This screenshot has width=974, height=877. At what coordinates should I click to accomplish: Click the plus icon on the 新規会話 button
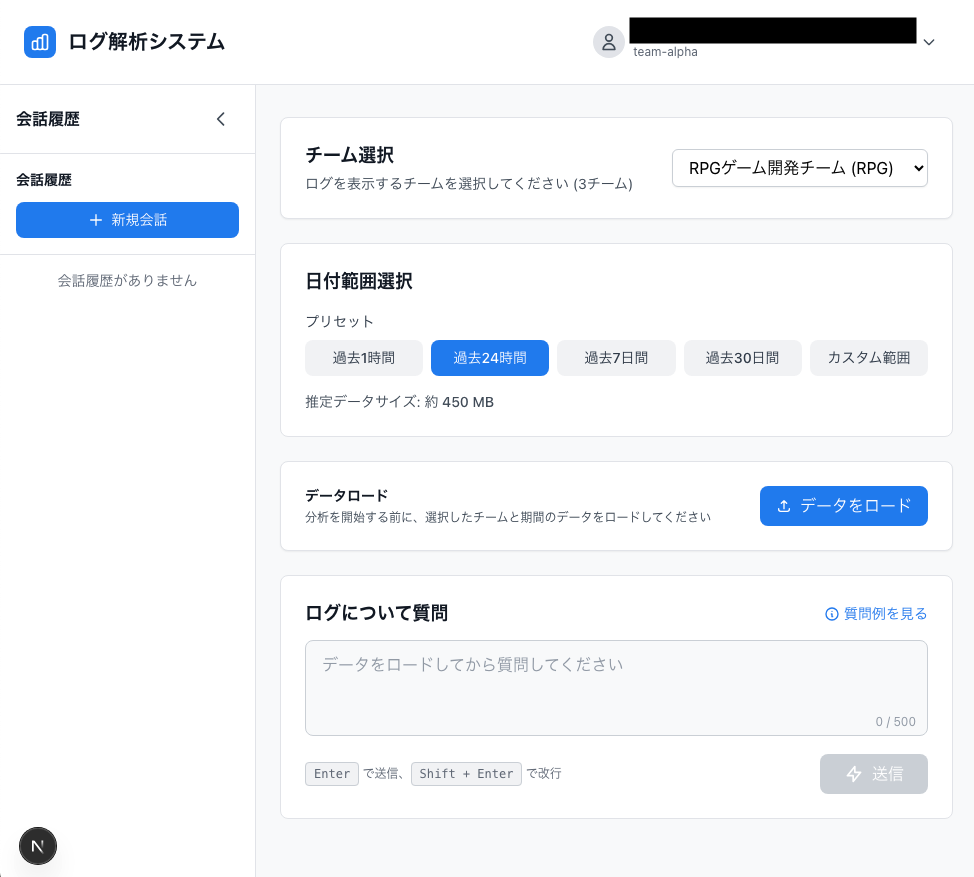95,220
